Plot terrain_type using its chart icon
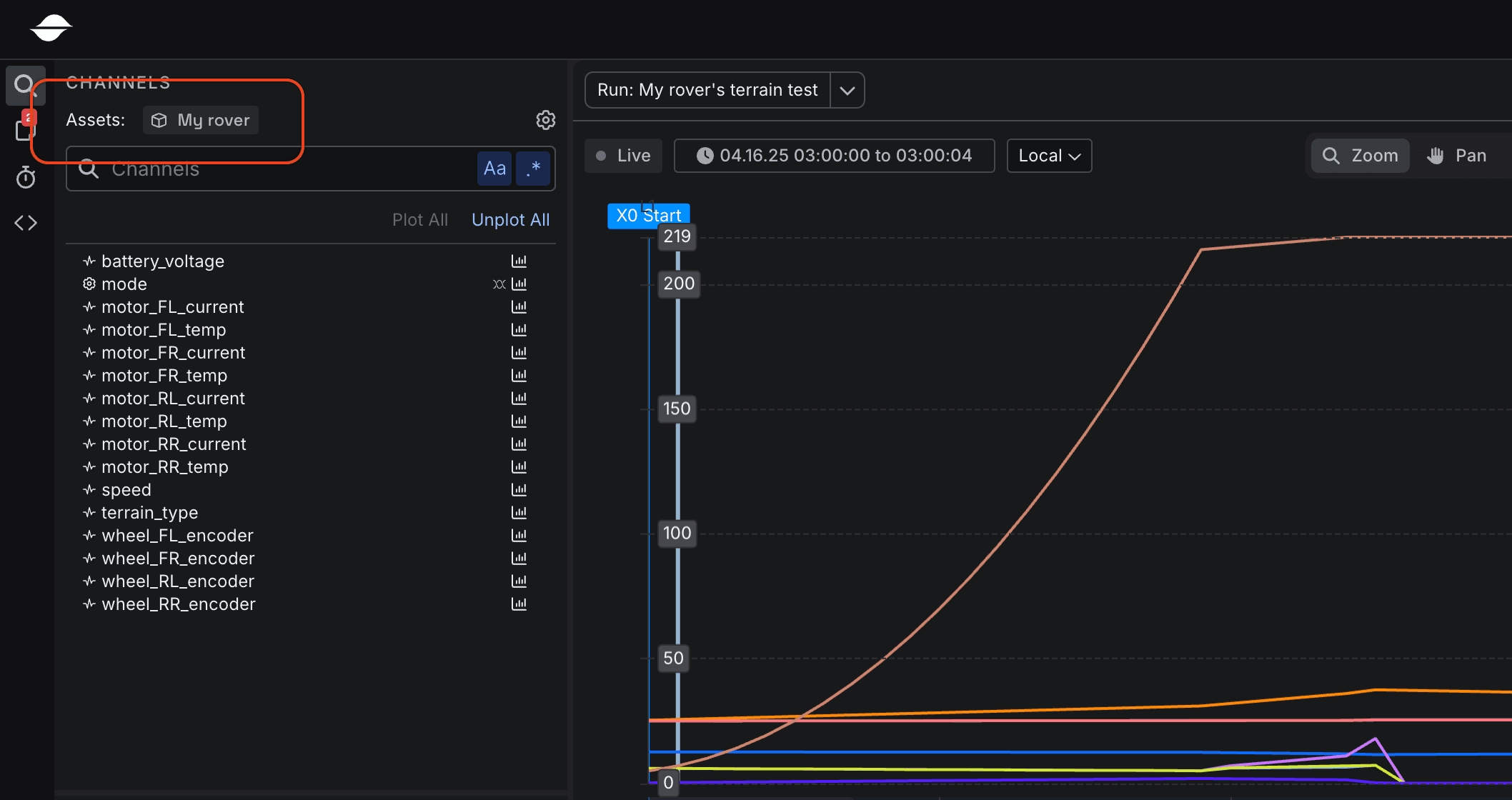1512x800 pixels. (x=519, y=513)
